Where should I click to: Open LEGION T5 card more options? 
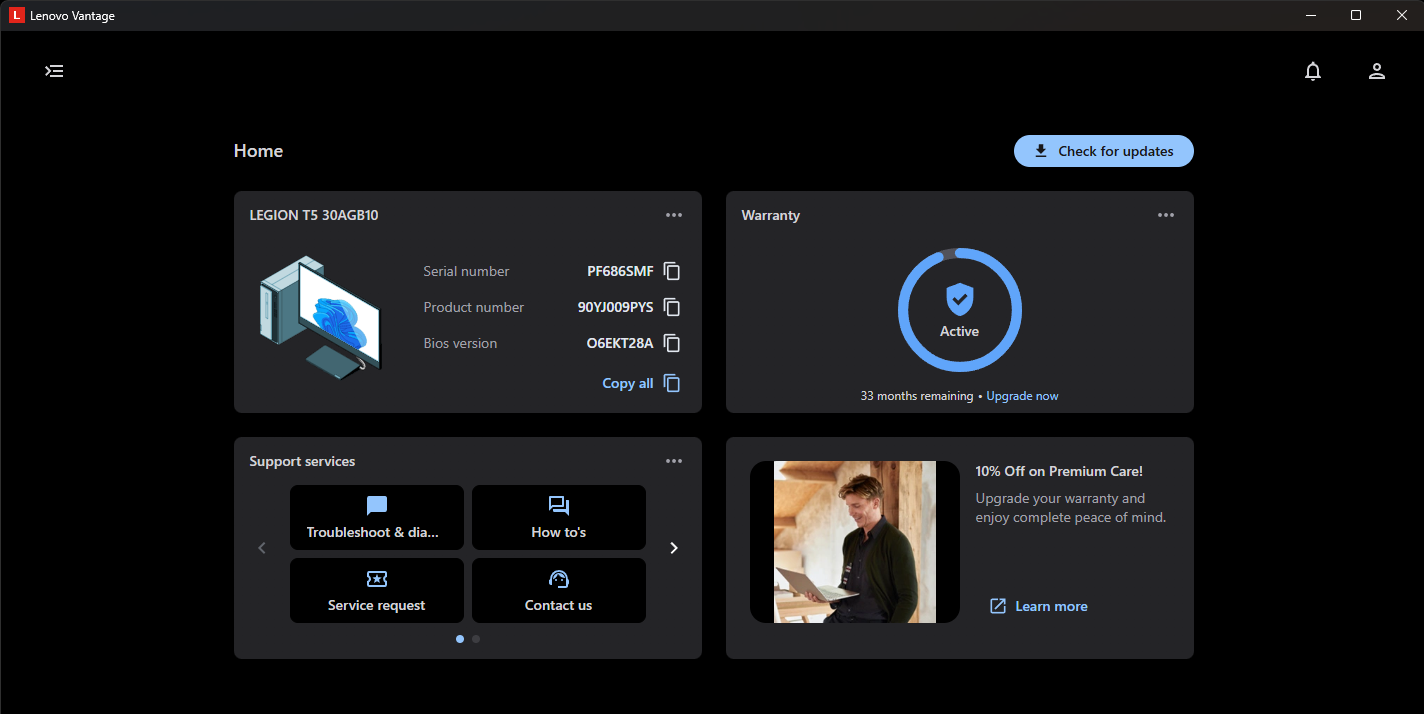pos(674,215)
